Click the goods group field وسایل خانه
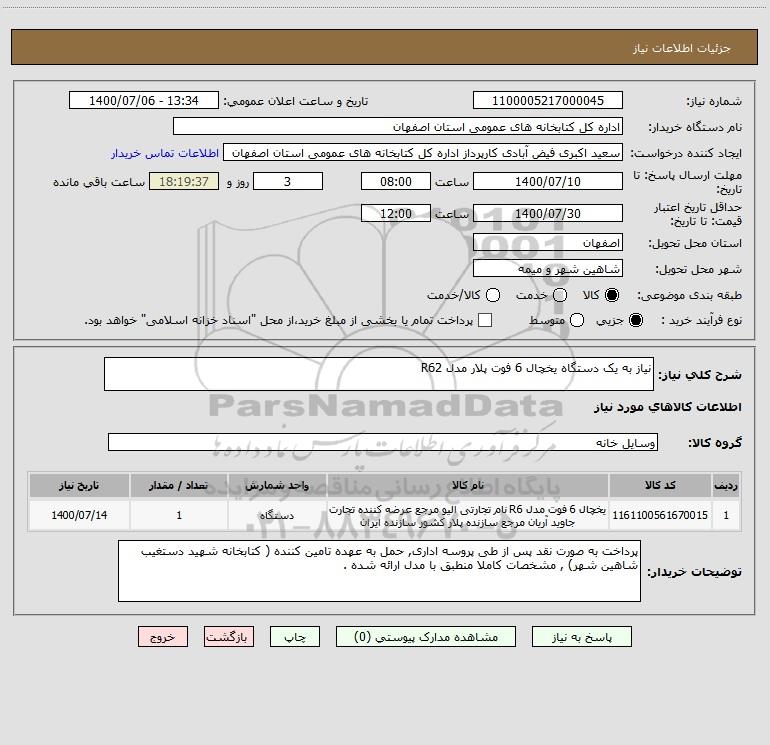Viewport: 770px width, 745px height. pos(383,442)
